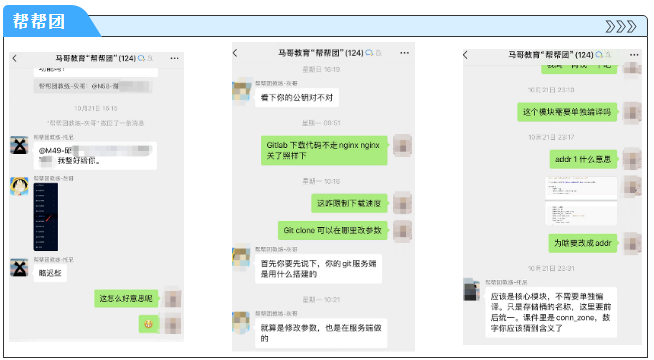Tap the middle chat title 马哥教育"帮帮团"(124)
The height and width of the screenshot is (360, 654).
pos(321,53)
